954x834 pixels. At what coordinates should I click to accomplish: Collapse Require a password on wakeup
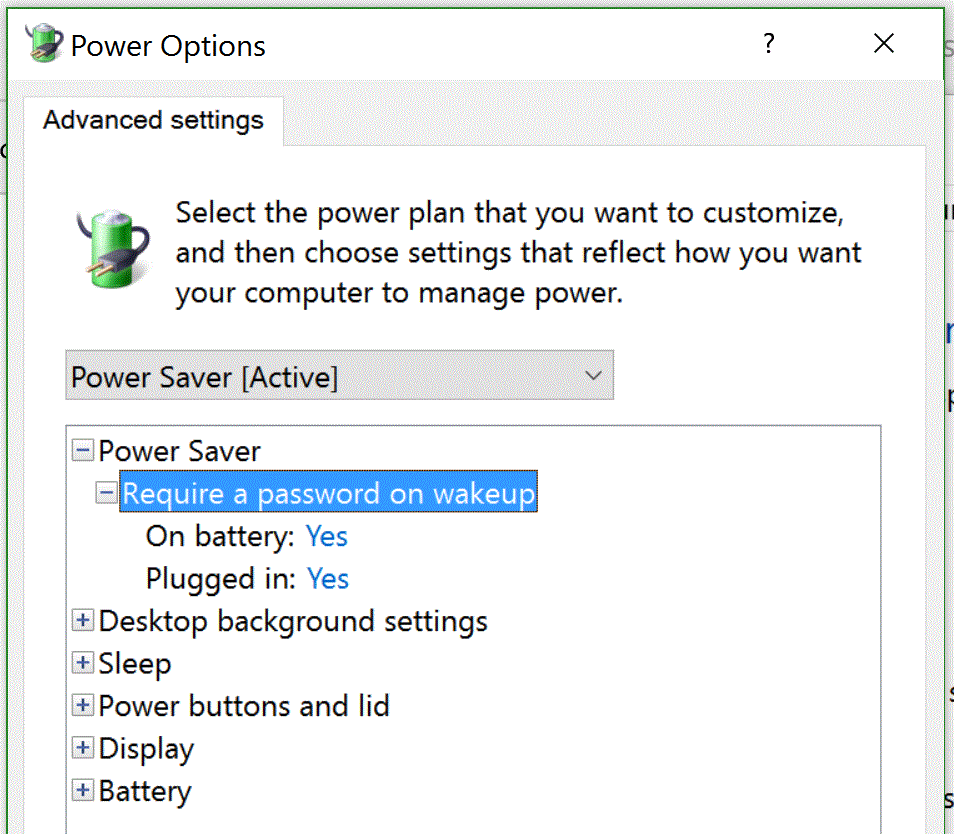click(106, 492)
